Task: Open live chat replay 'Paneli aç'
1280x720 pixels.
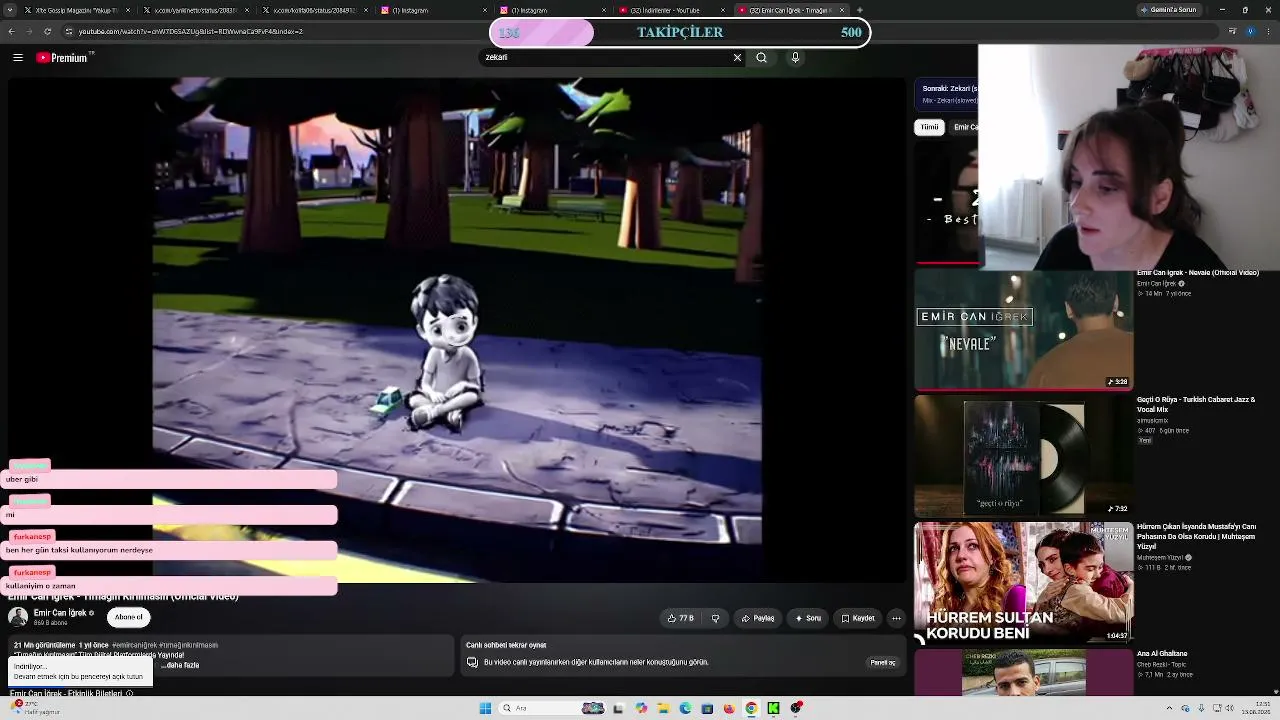Action: [883, 662]
